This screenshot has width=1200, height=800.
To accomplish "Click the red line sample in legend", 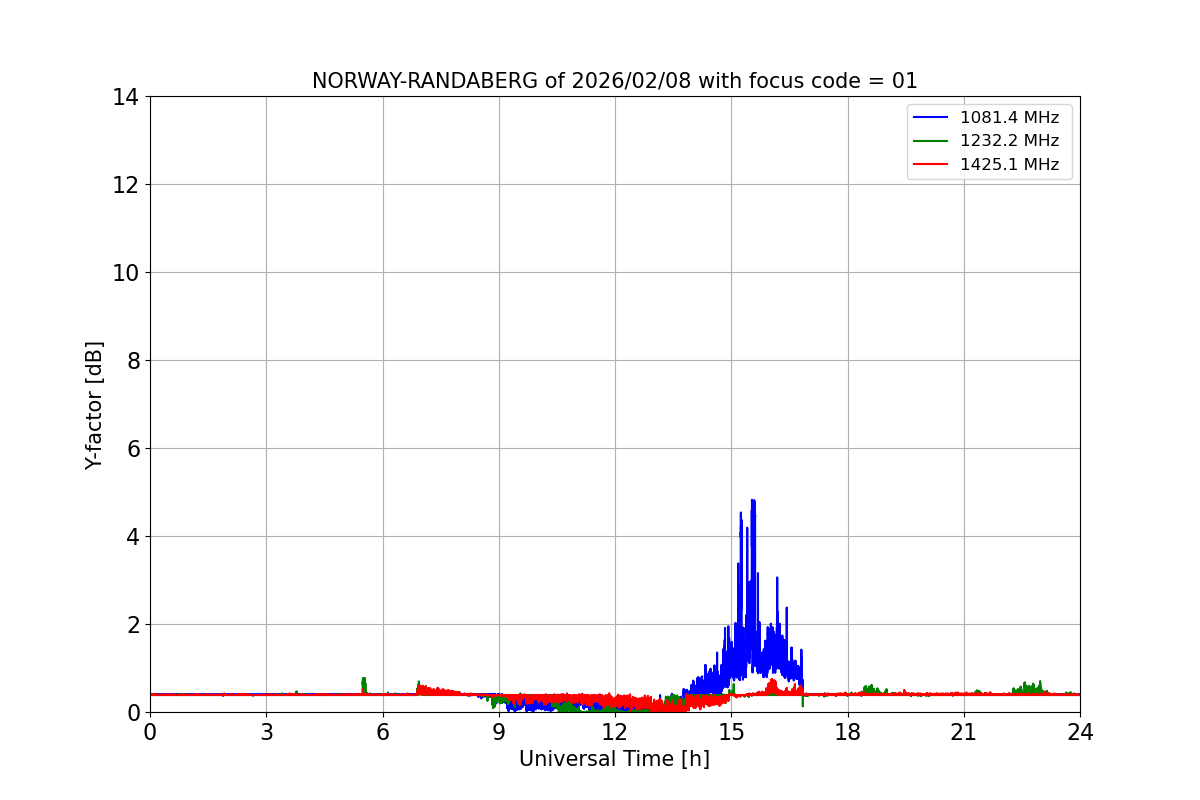I will pos(931,165).
